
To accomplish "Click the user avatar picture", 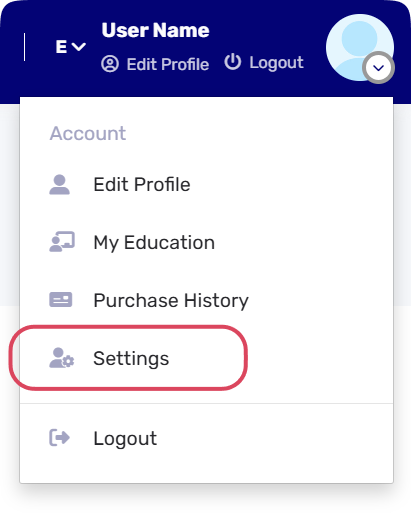I will pyautogui.click(x=360, y=47).
